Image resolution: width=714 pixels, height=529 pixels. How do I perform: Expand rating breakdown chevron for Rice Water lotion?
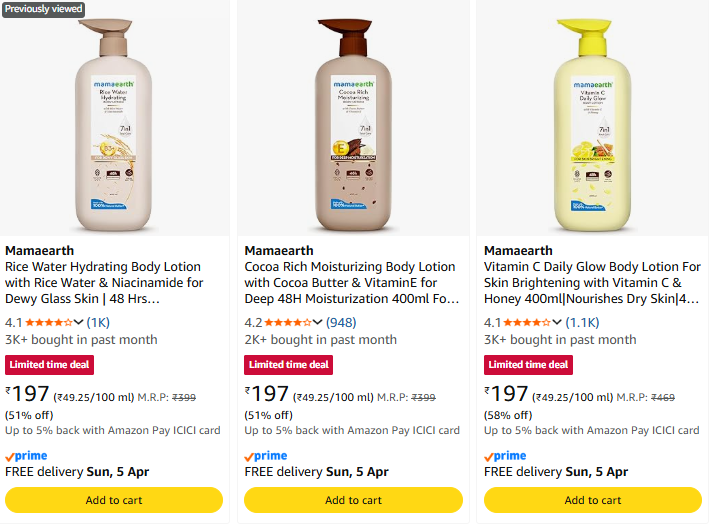pos(79,323)
